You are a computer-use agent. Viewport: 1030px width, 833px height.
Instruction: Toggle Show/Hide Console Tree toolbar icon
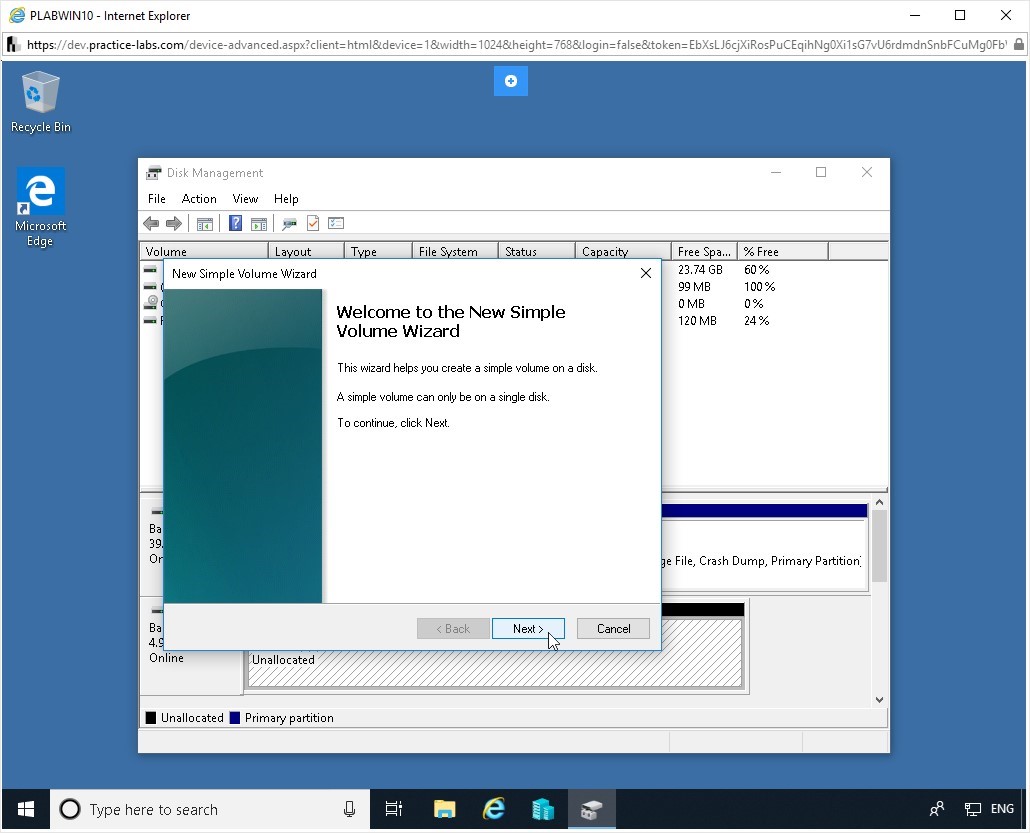pyautogui.click(x=205, y=224)
